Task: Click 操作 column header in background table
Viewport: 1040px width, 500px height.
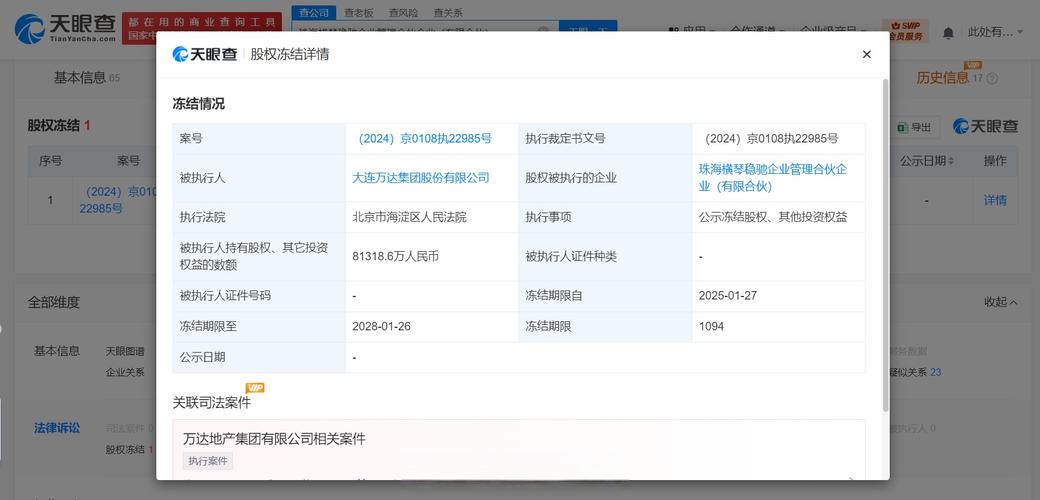Action: click(995, 161)
